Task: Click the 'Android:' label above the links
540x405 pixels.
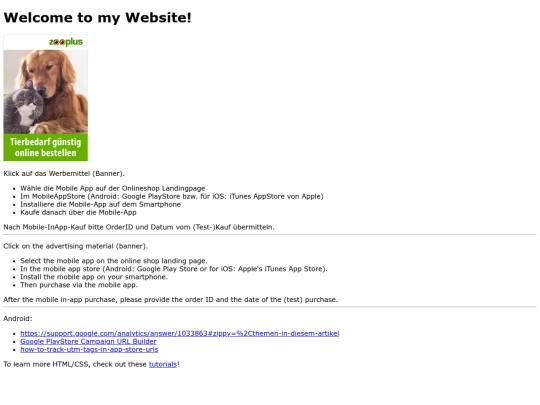Action: 18,319
